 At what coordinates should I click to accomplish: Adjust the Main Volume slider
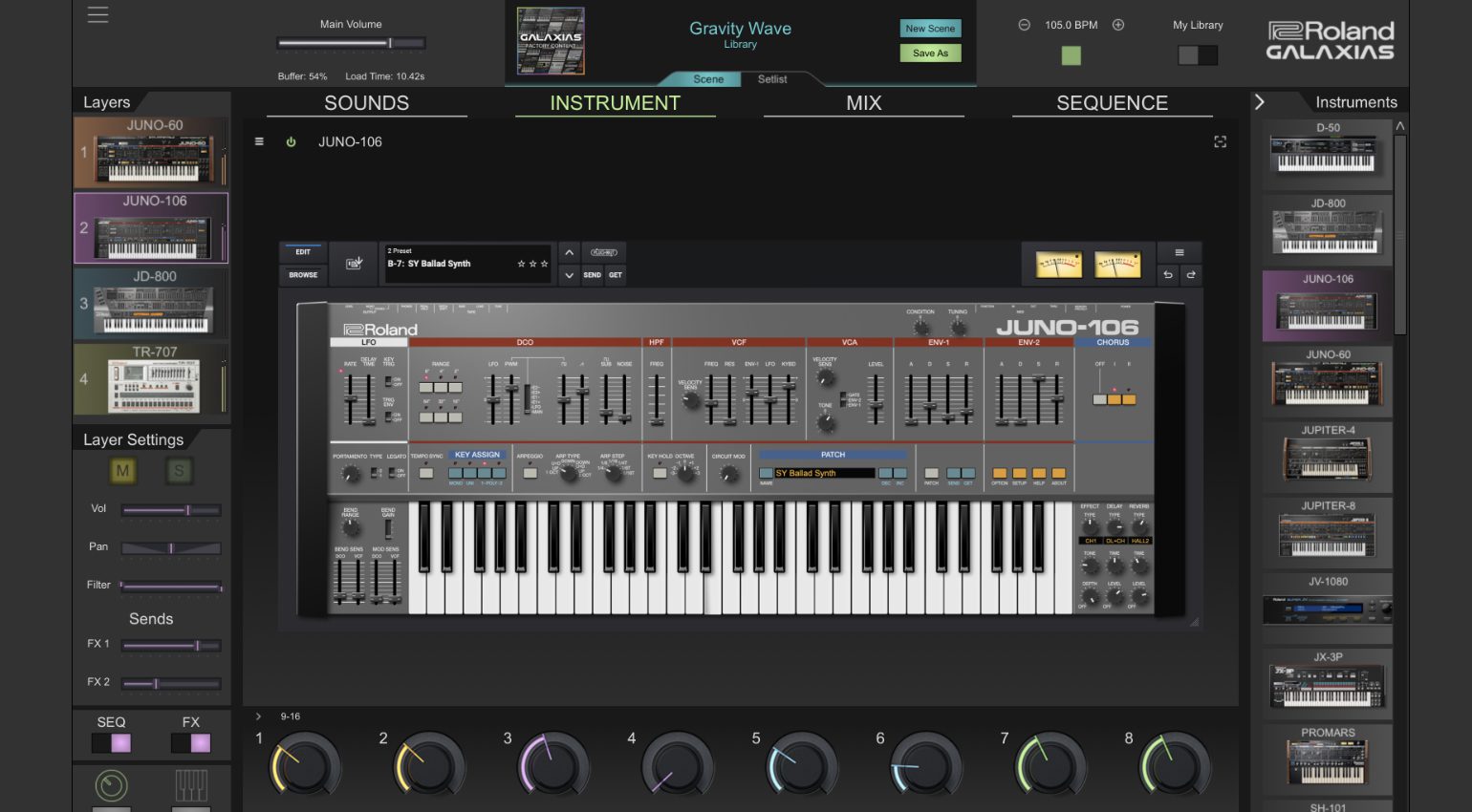351,43
